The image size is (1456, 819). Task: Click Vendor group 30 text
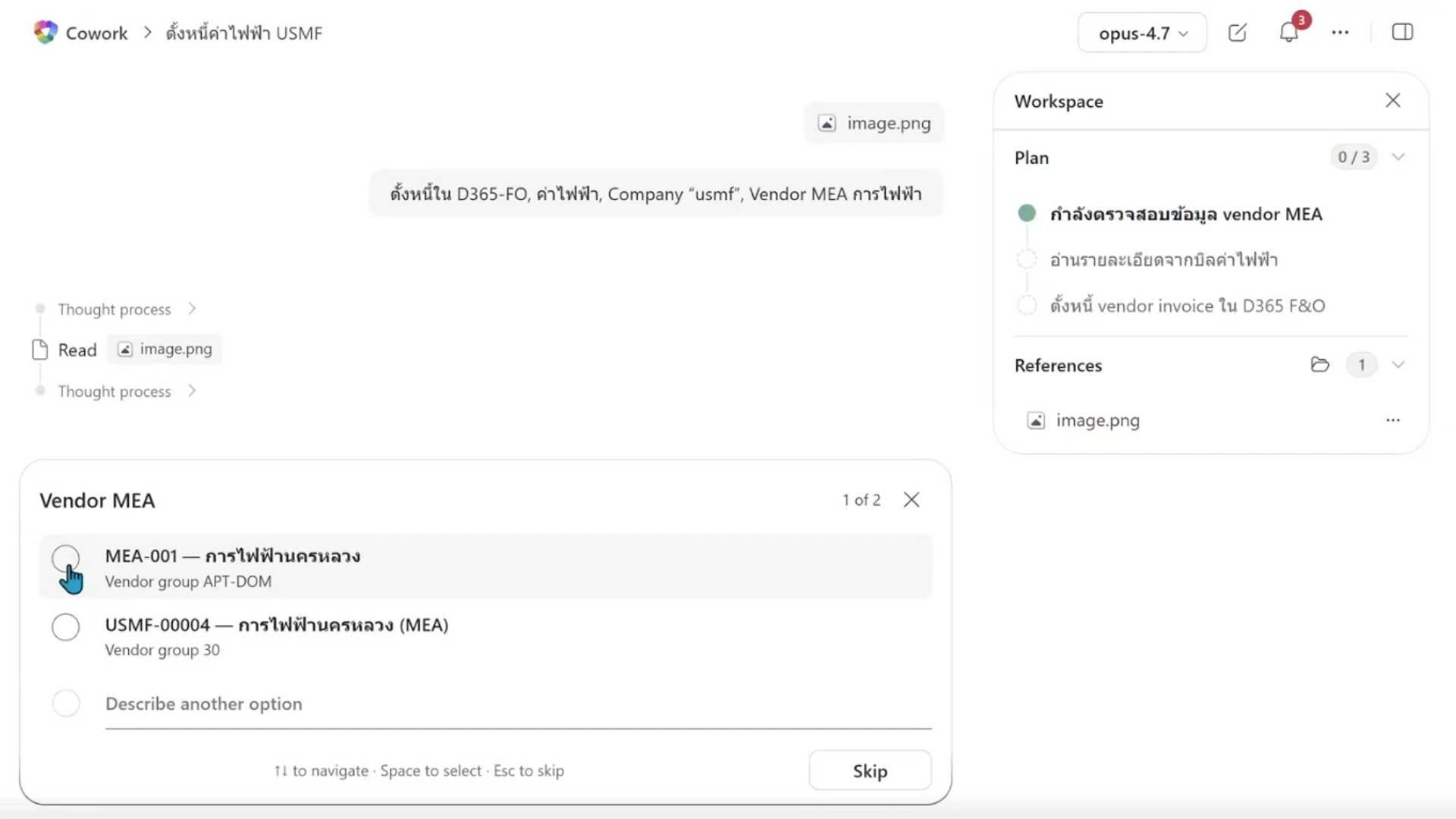click(162, 650)
